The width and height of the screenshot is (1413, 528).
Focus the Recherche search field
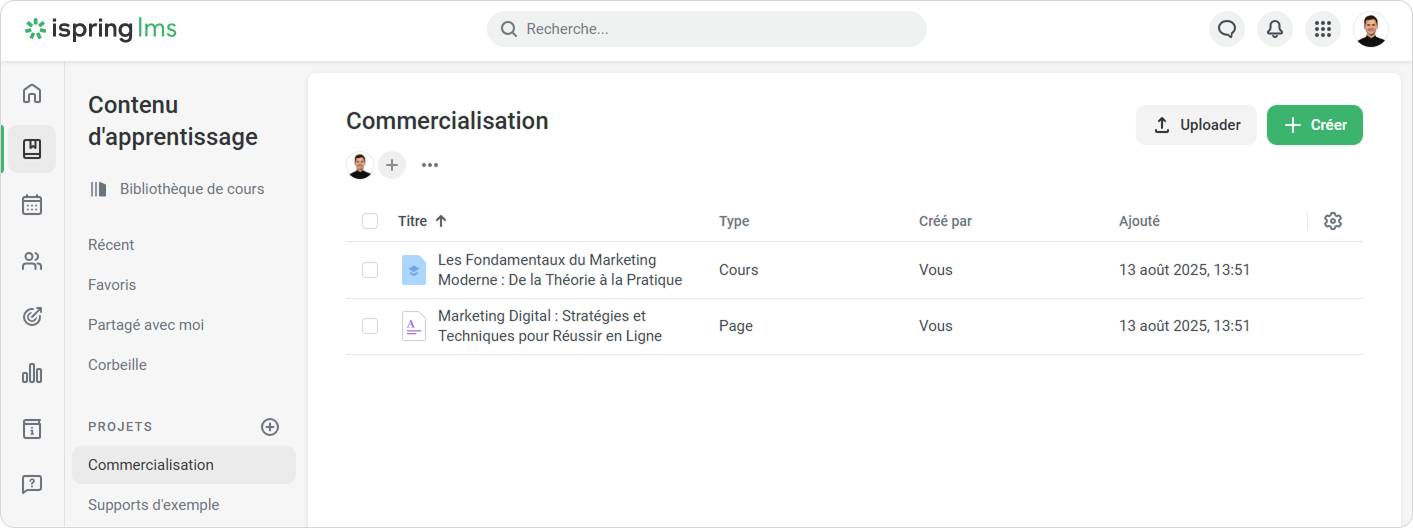click(706, 29)
